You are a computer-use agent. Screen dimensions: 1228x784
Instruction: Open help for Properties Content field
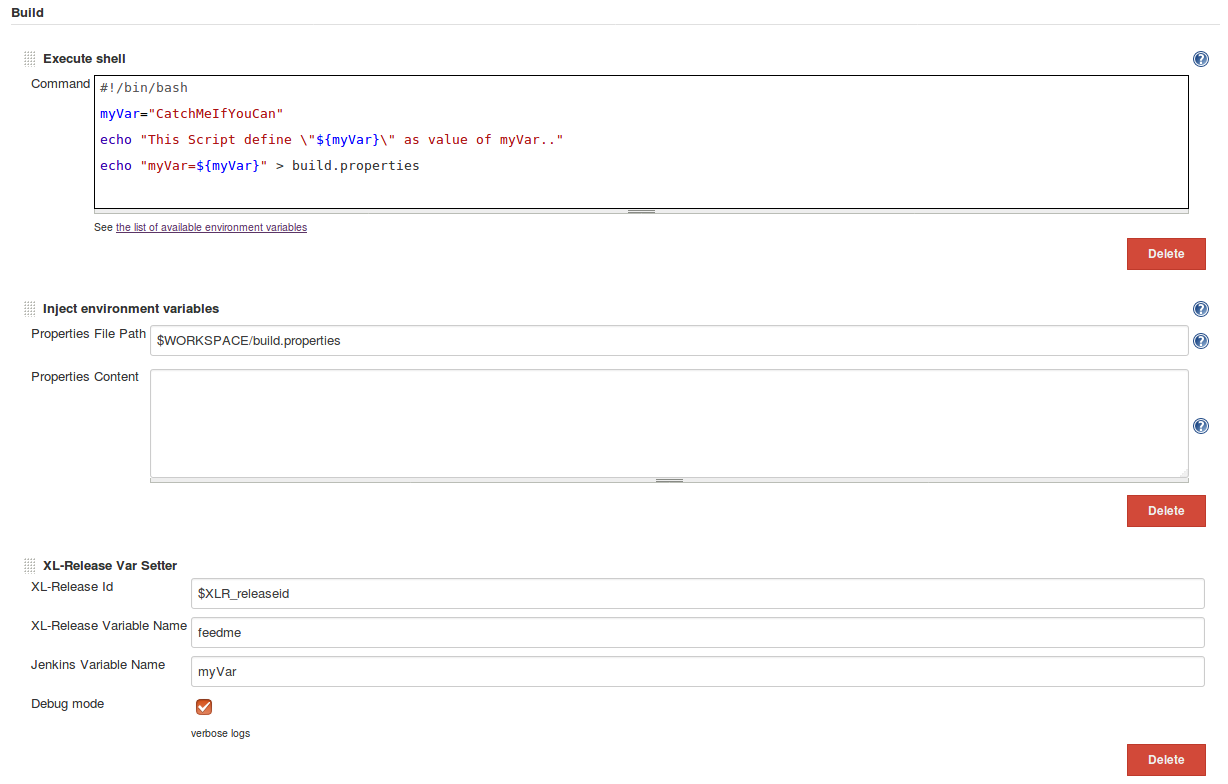pyautogui.click(x=1201, y=426)
